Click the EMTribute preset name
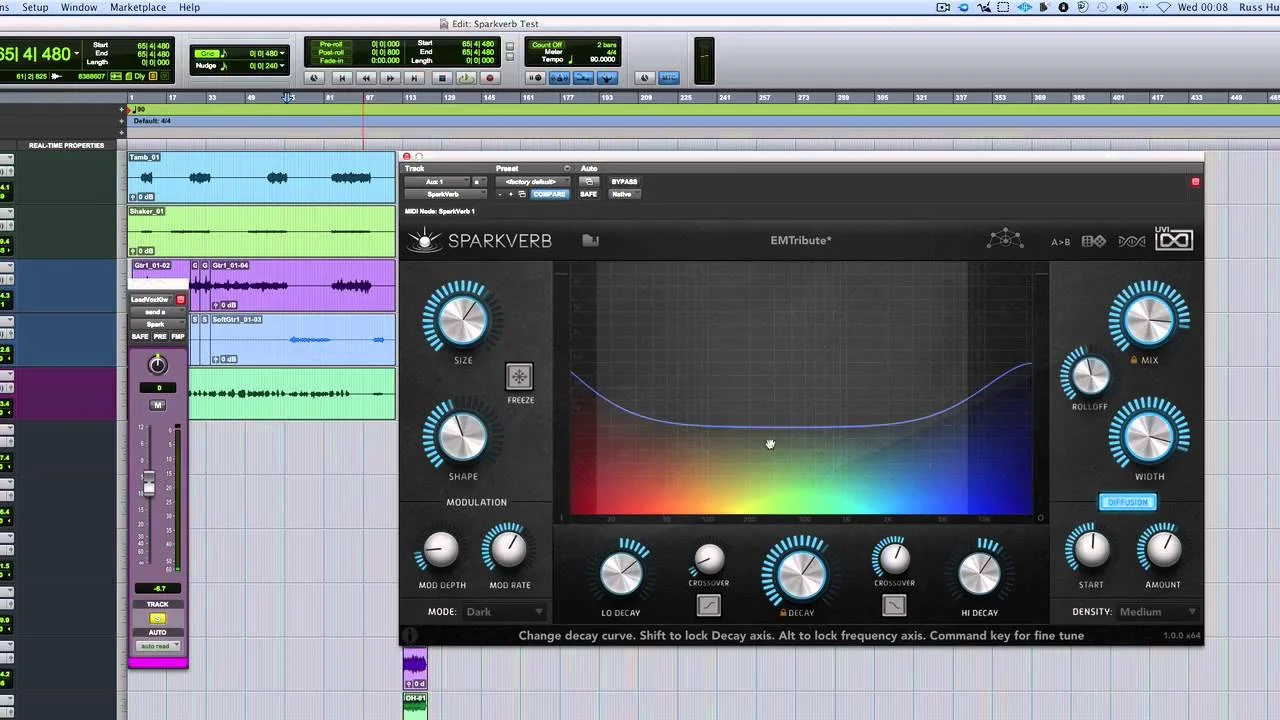The height and width of the screenshot is (720, 1280). (x=801, y=240)
